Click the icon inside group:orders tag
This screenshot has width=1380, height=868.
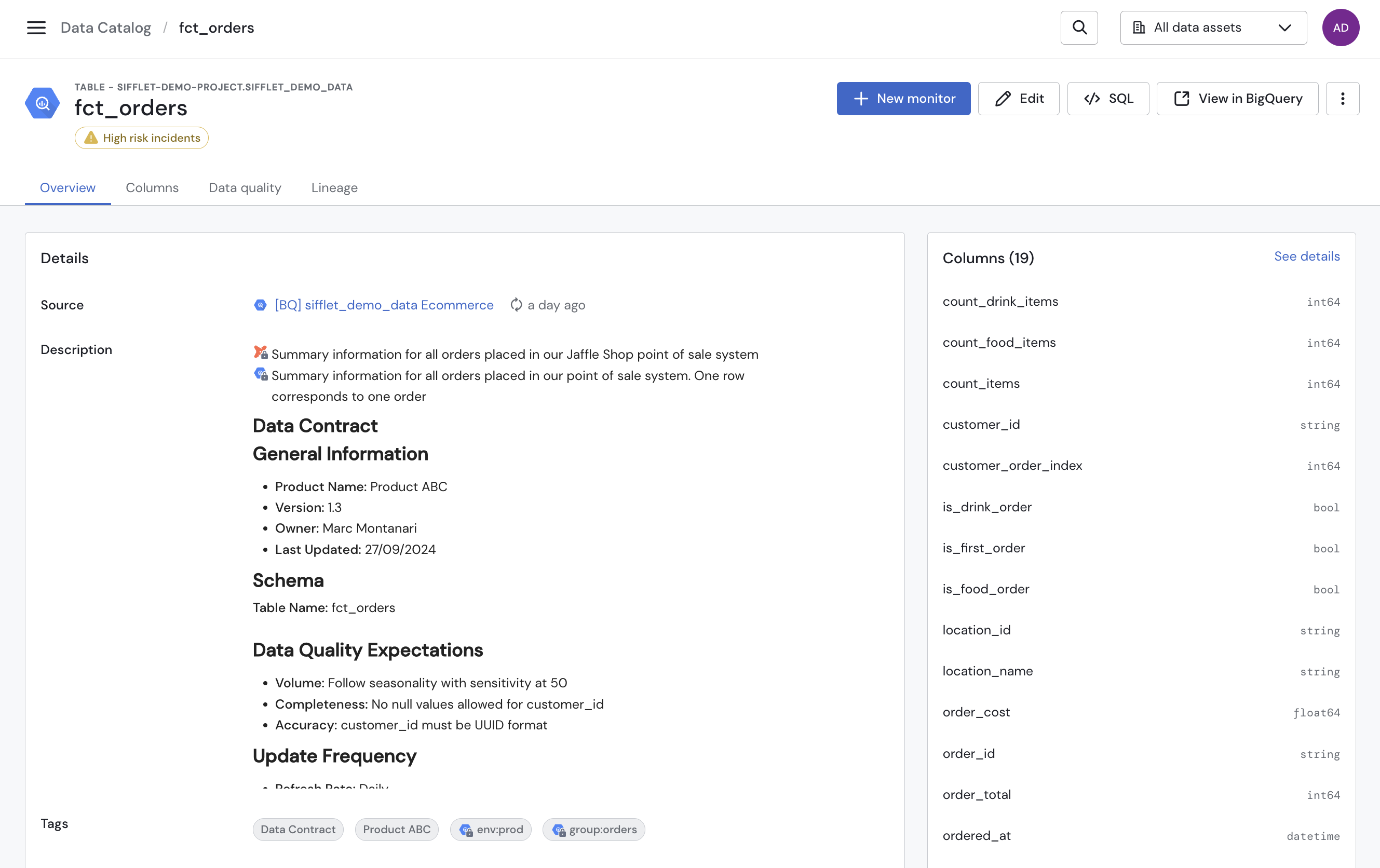(558, 830)
